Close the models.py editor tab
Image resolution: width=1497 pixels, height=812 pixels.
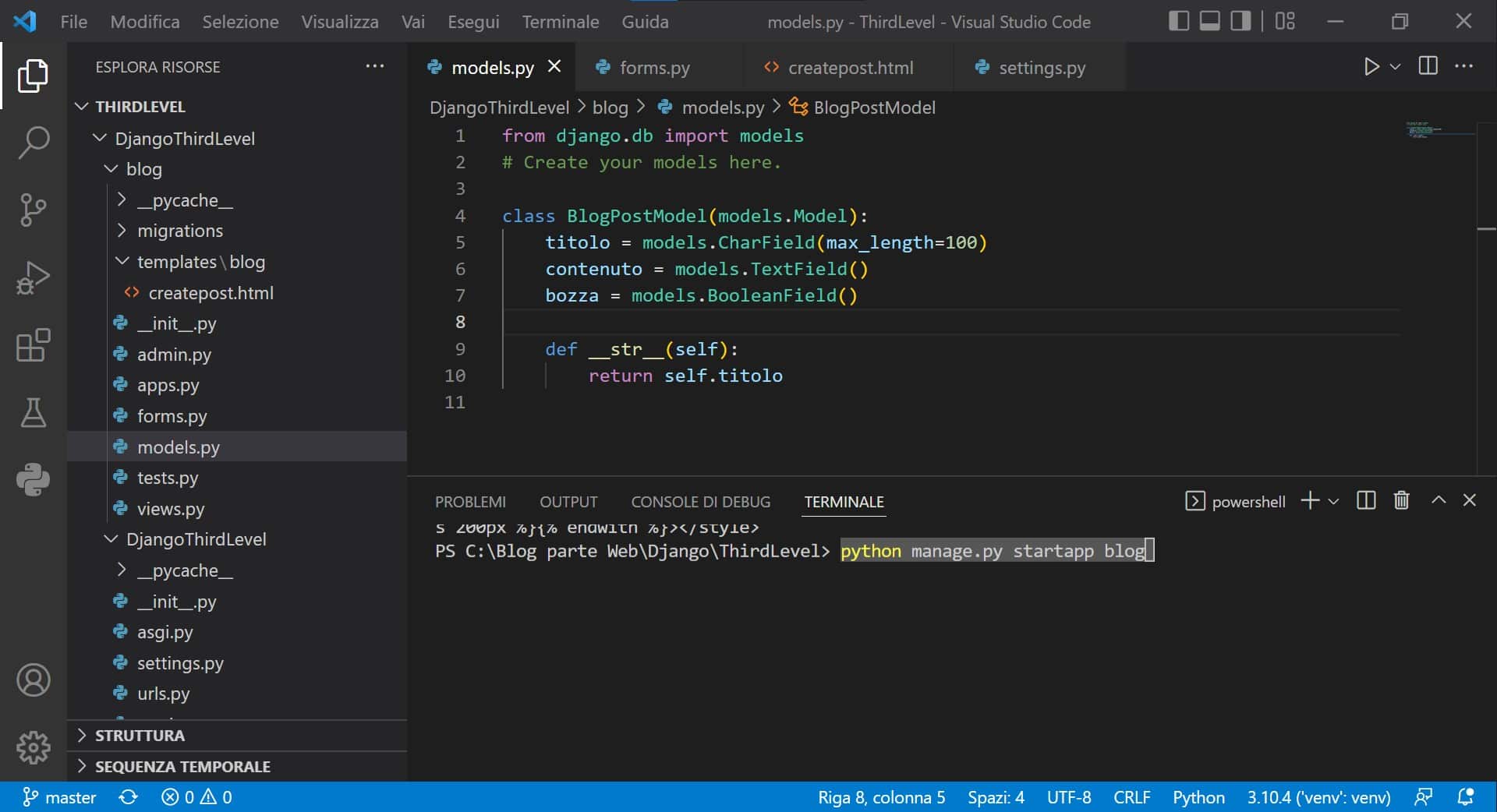[554, 67]
